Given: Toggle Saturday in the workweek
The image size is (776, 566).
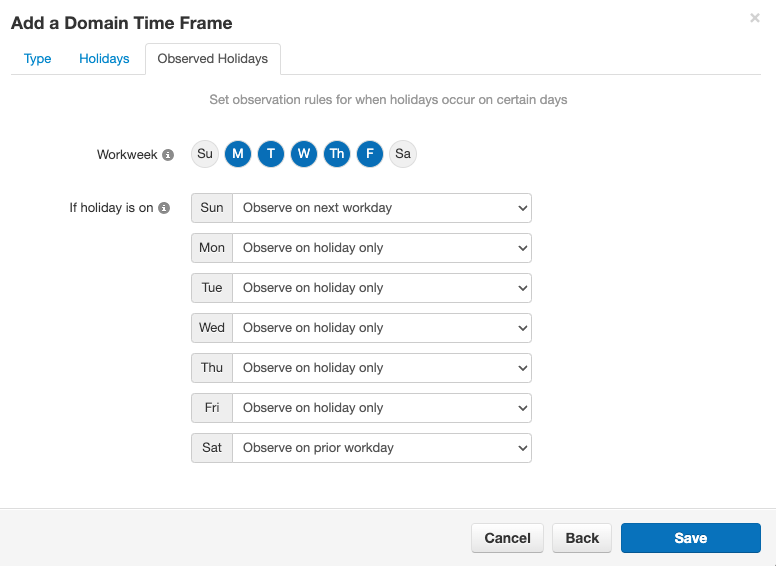Looking at the screenshot, I should point(403,154).
